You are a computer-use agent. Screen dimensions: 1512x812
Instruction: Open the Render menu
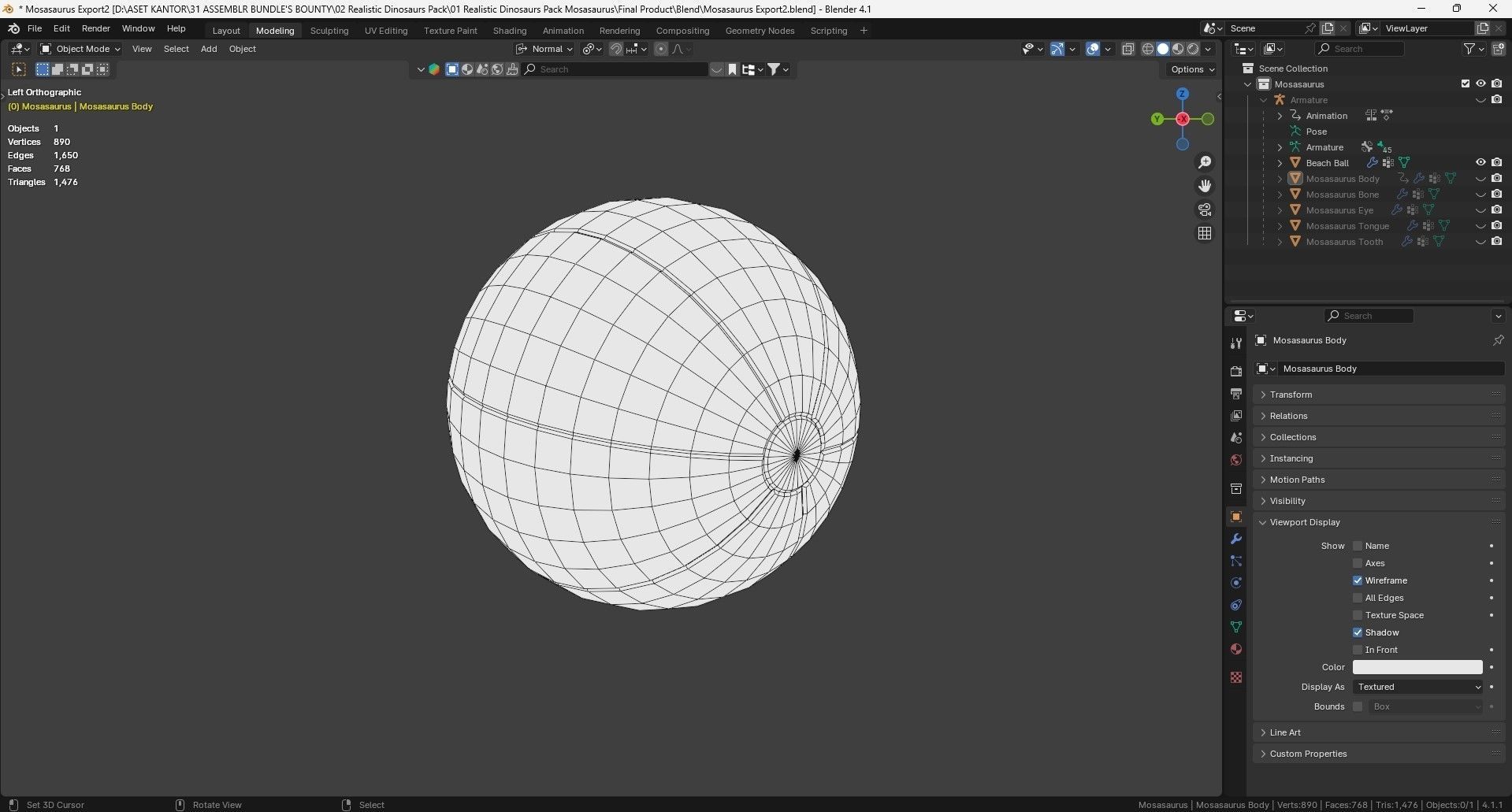96,28
